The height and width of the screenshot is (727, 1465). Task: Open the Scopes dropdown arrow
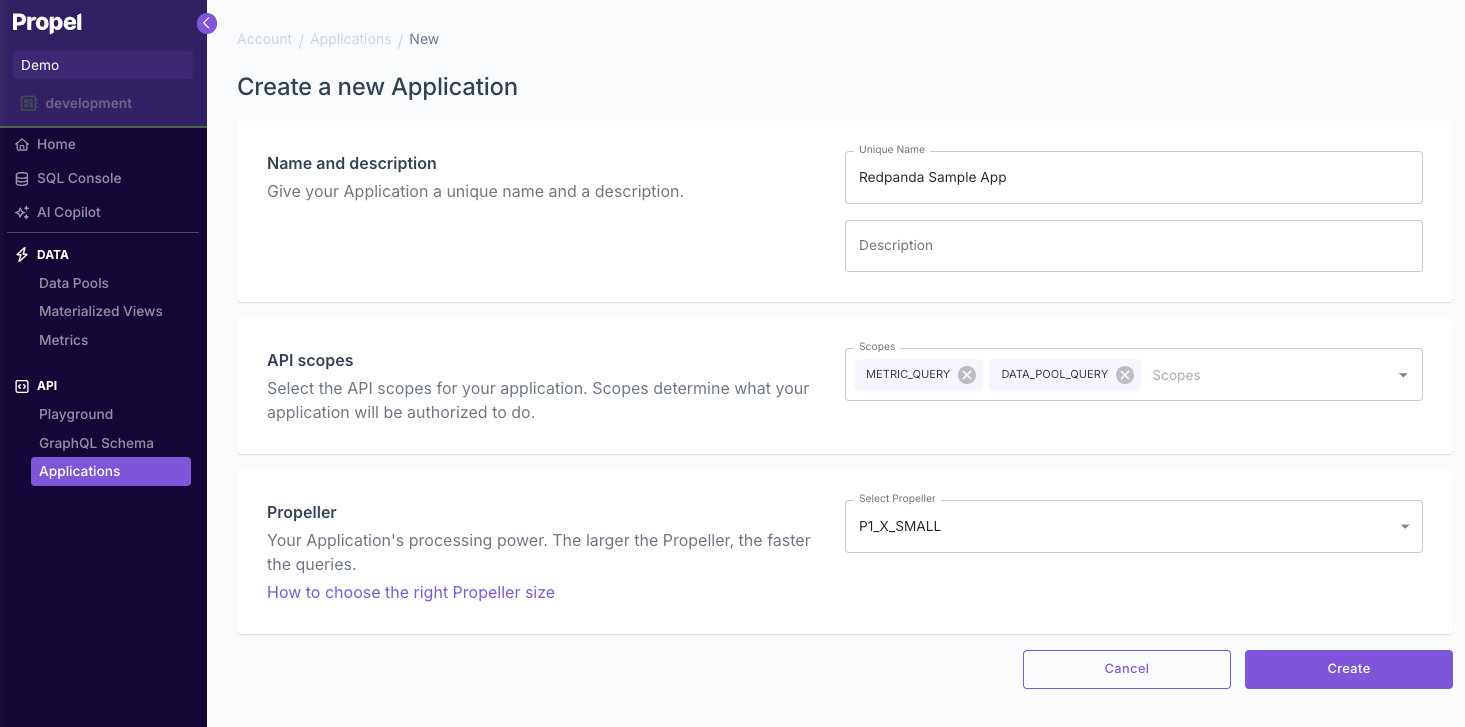click(1403, 375)
